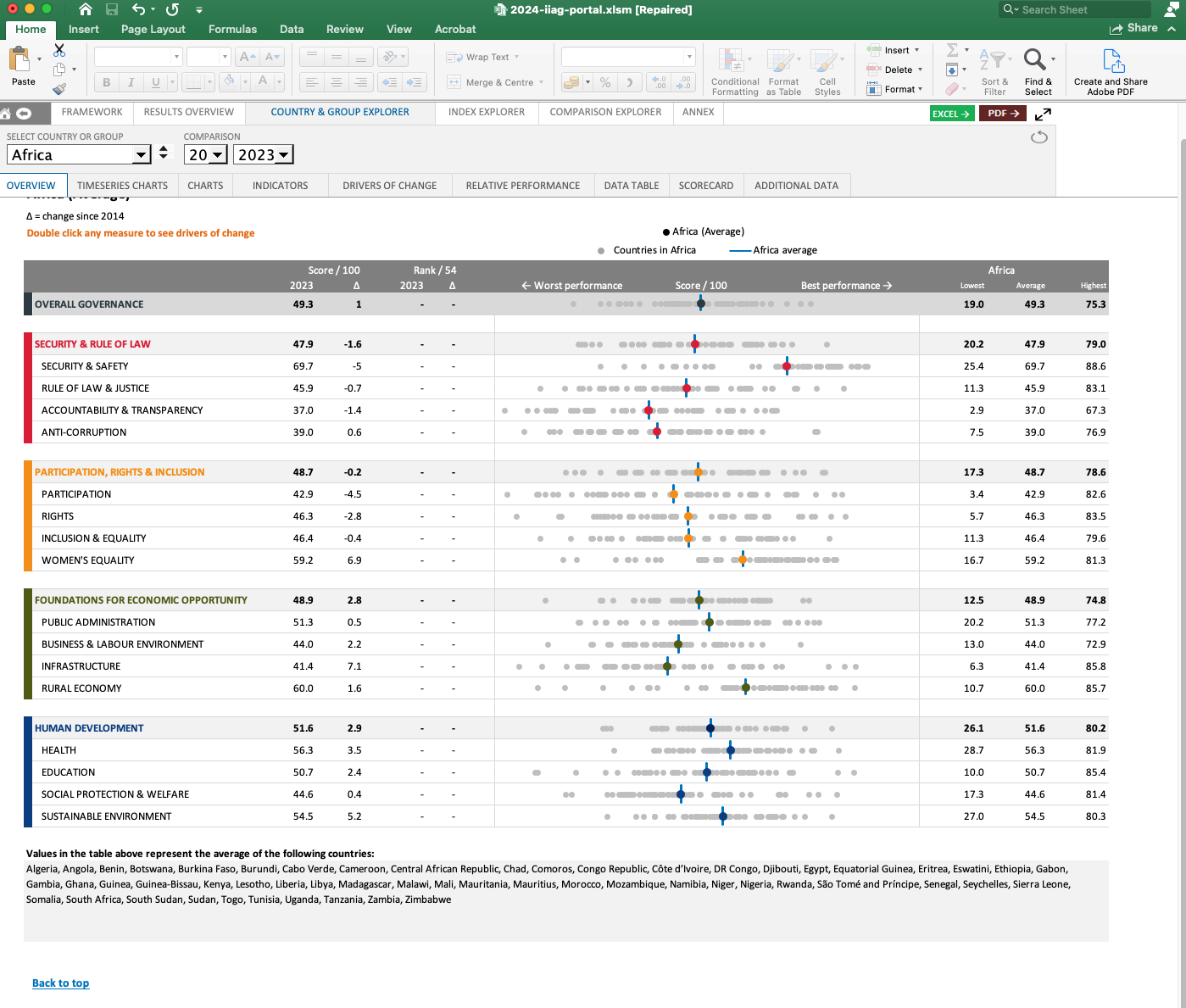Open the comparison start year dropdown

point(218,154)
